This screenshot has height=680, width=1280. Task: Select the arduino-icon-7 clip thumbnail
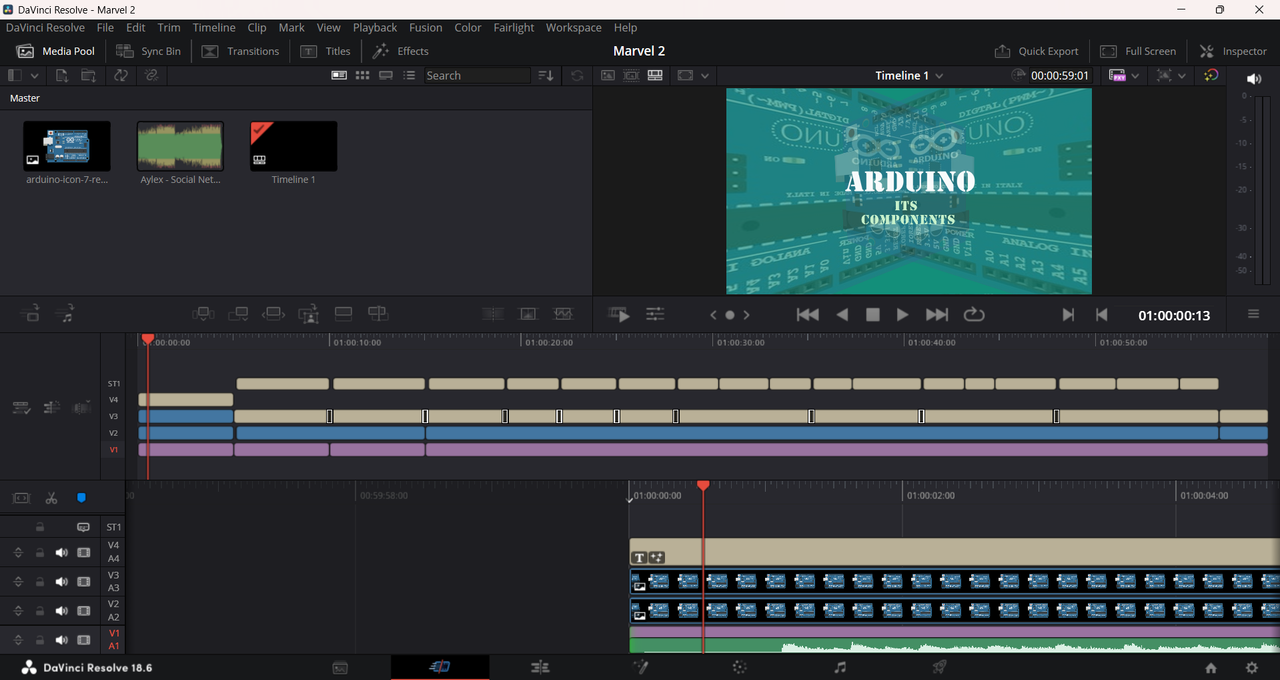click(67, 146)
